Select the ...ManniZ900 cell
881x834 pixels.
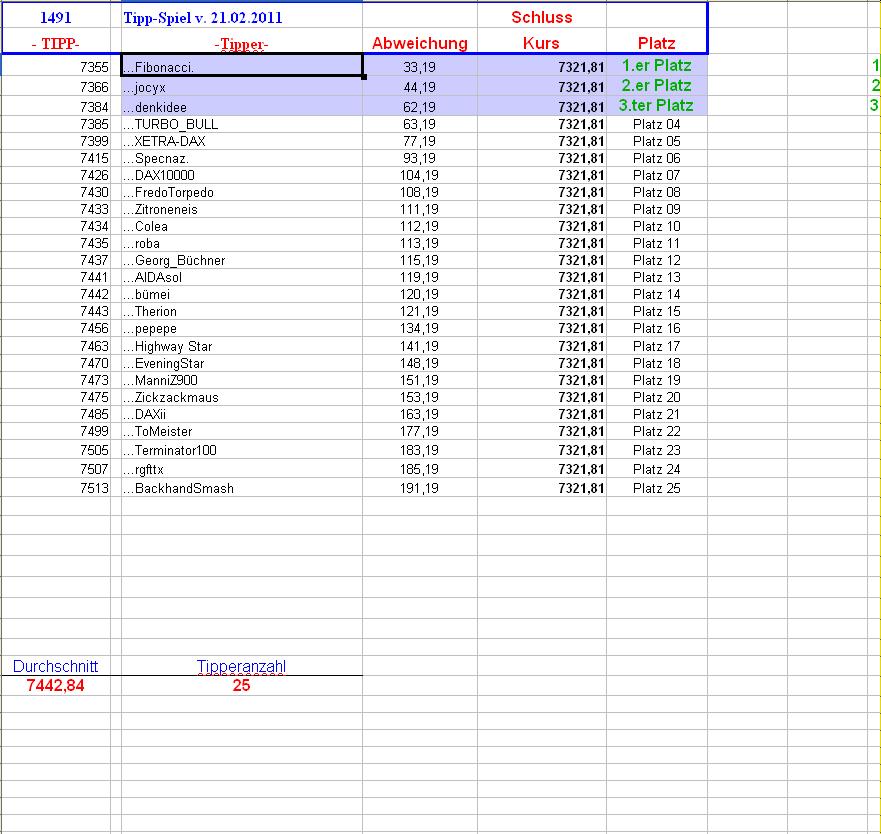tap(242, 380)
